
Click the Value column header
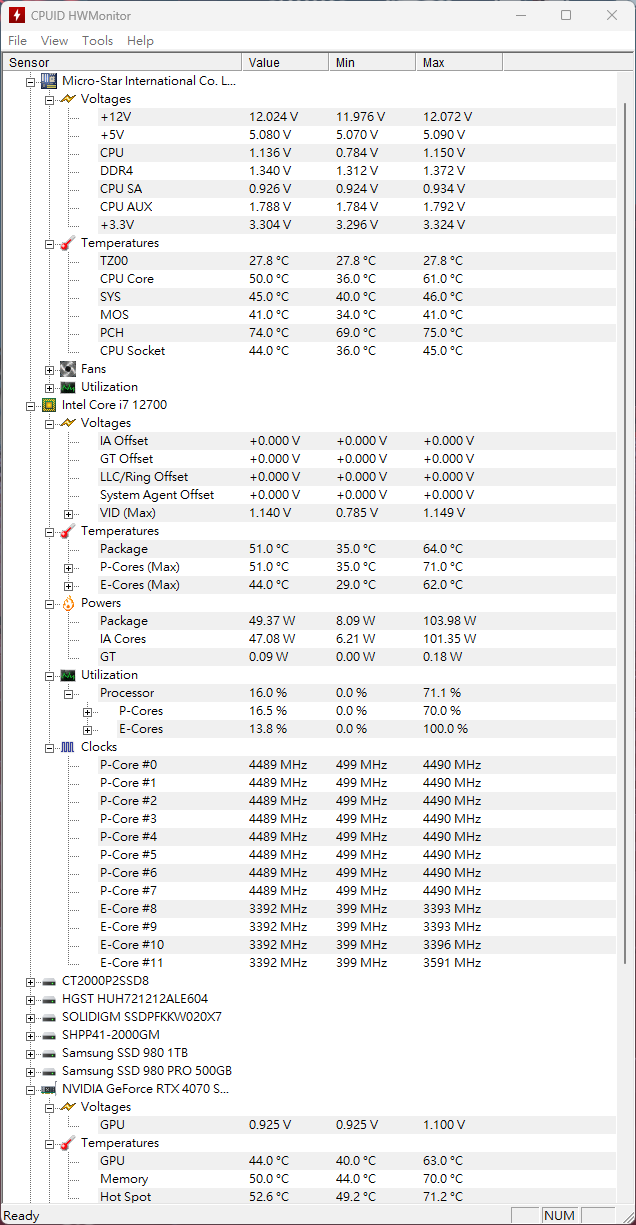pos(285,63)
